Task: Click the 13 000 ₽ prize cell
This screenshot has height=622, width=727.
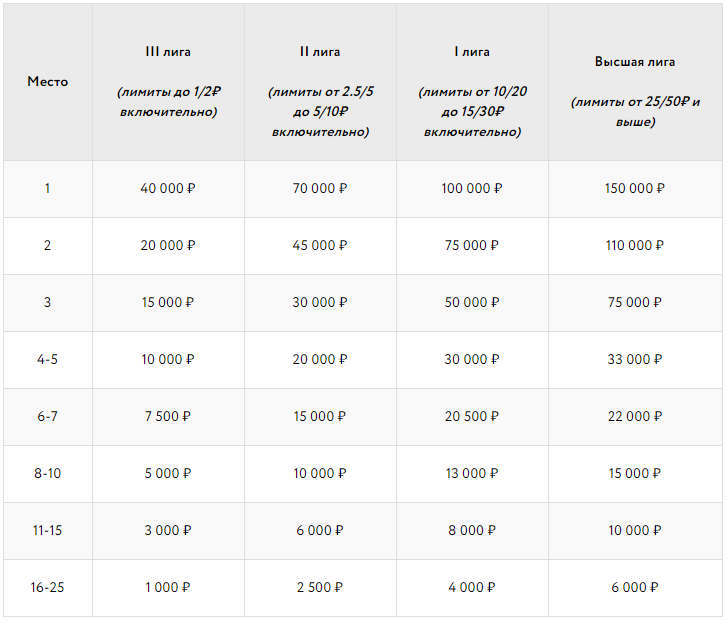Action: tap(471, 473)
